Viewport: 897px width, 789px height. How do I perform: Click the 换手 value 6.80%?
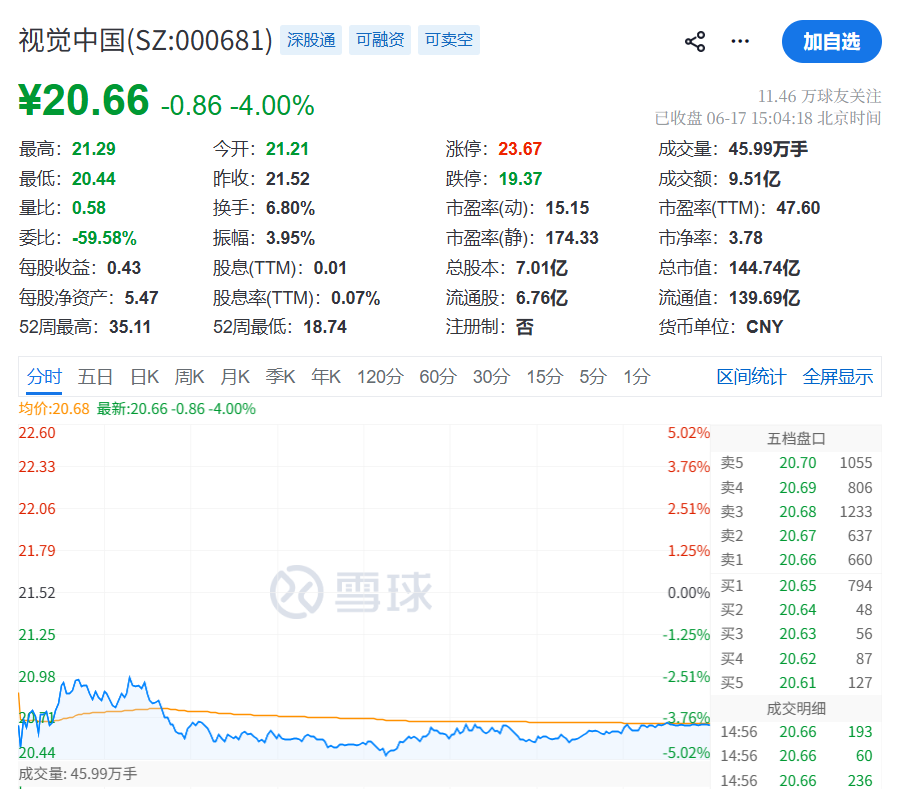[x=291, y=208]
